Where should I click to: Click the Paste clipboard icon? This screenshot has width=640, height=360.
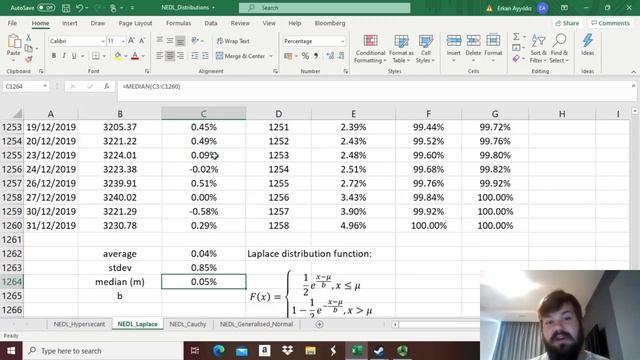pyautogui.click(x=13, y=42)
